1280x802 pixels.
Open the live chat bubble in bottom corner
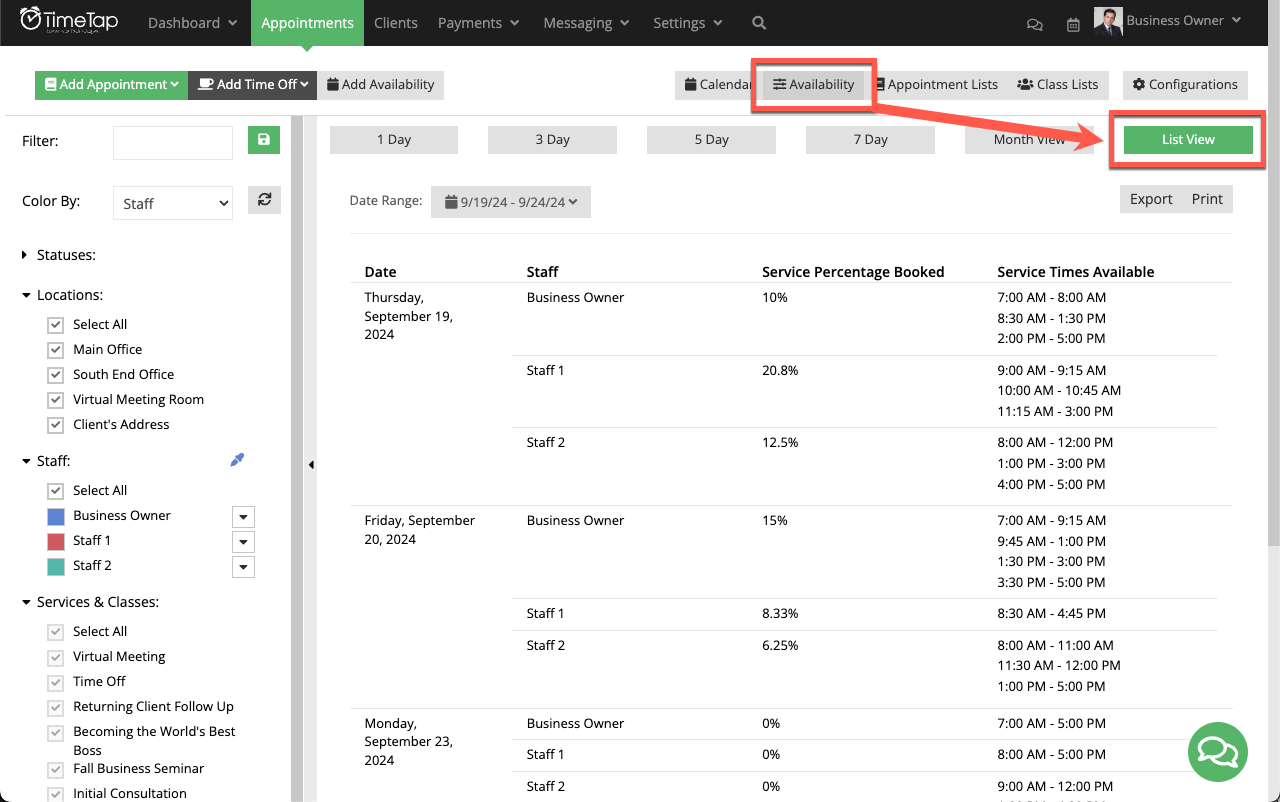[1217, 751]
